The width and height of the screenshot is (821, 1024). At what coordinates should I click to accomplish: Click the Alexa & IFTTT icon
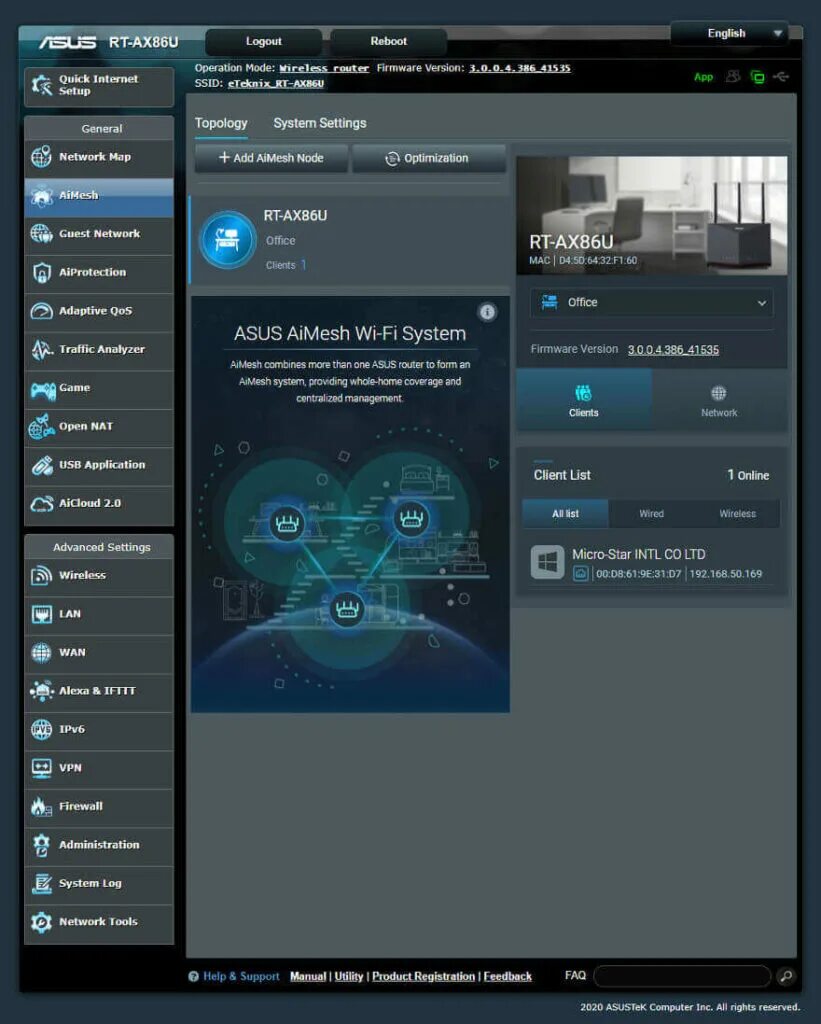click(41, 690)
